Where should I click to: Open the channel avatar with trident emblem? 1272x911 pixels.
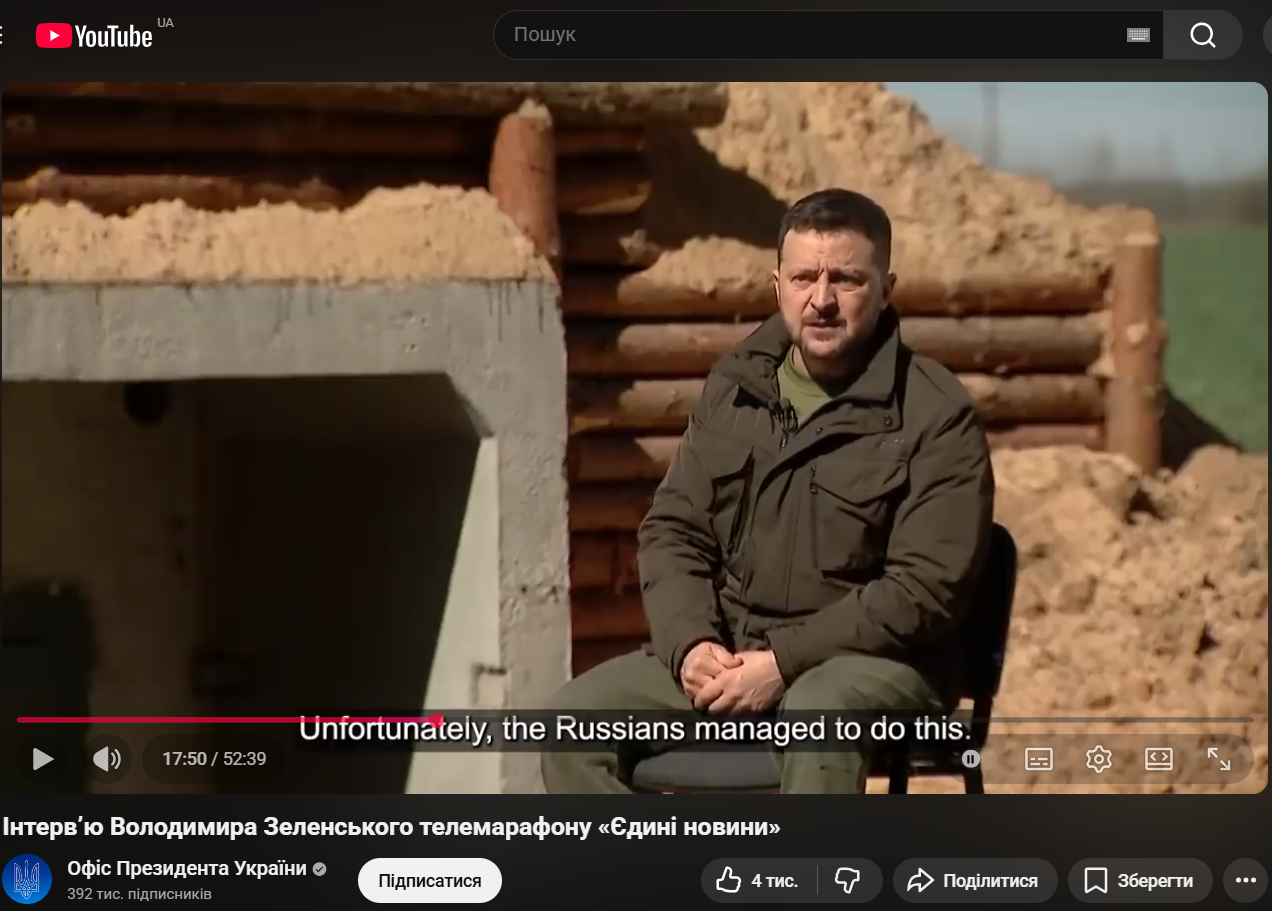pyautogui.click(x=27, y=880)
